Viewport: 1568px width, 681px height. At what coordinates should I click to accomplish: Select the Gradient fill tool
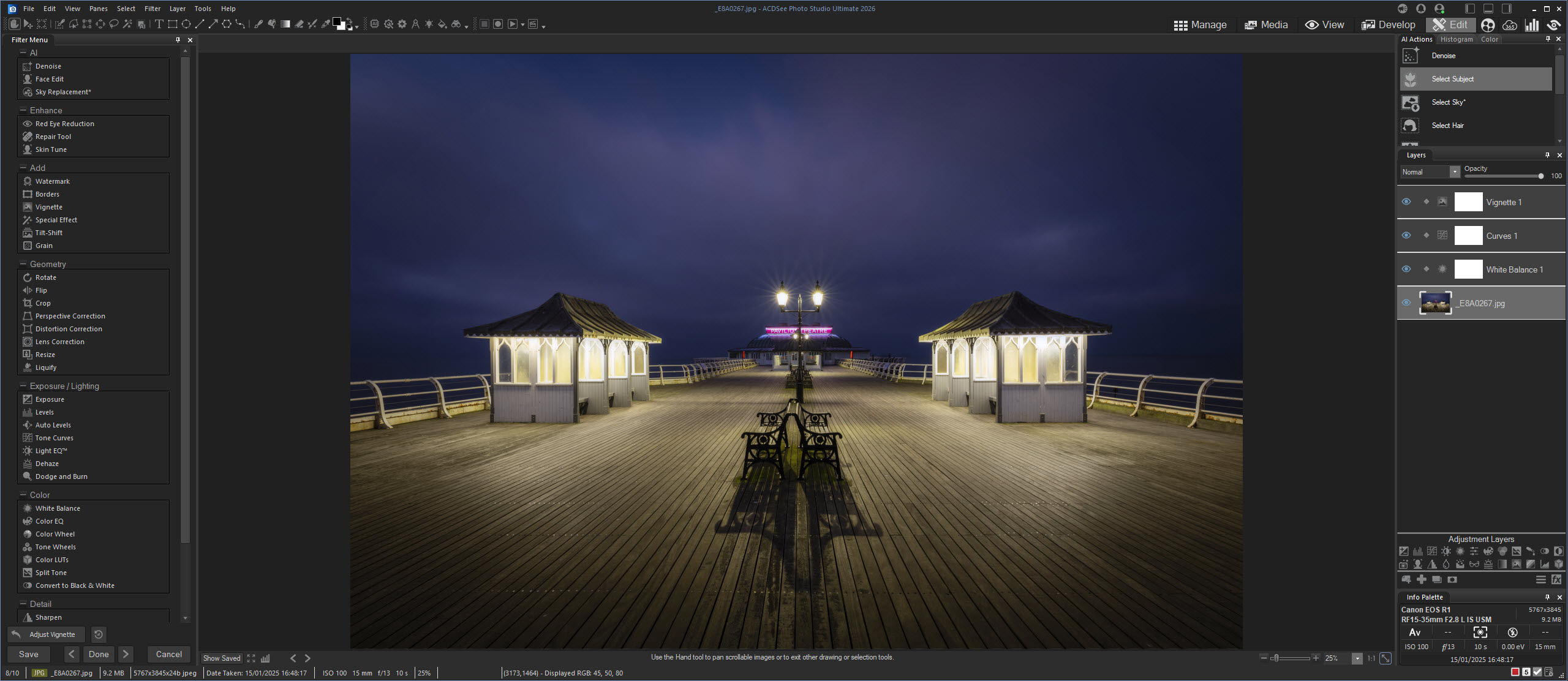pos(285,24)
